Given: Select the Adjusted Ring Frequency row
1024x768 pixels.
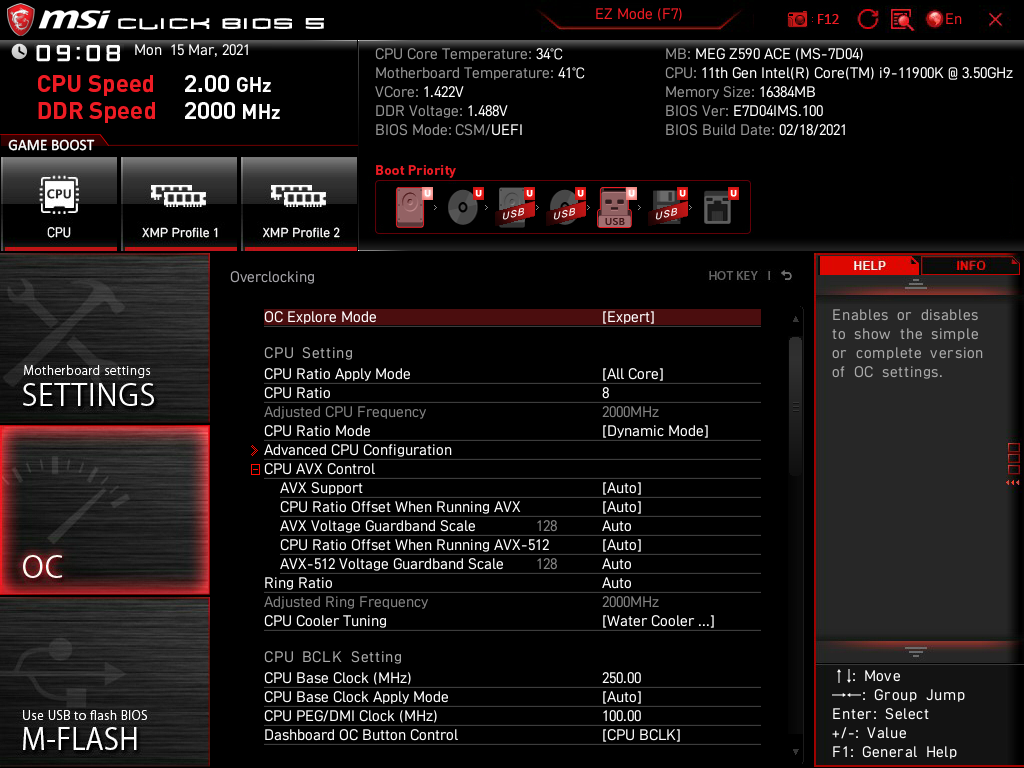Looking at the screenshot, I should (x=512, y=602).
